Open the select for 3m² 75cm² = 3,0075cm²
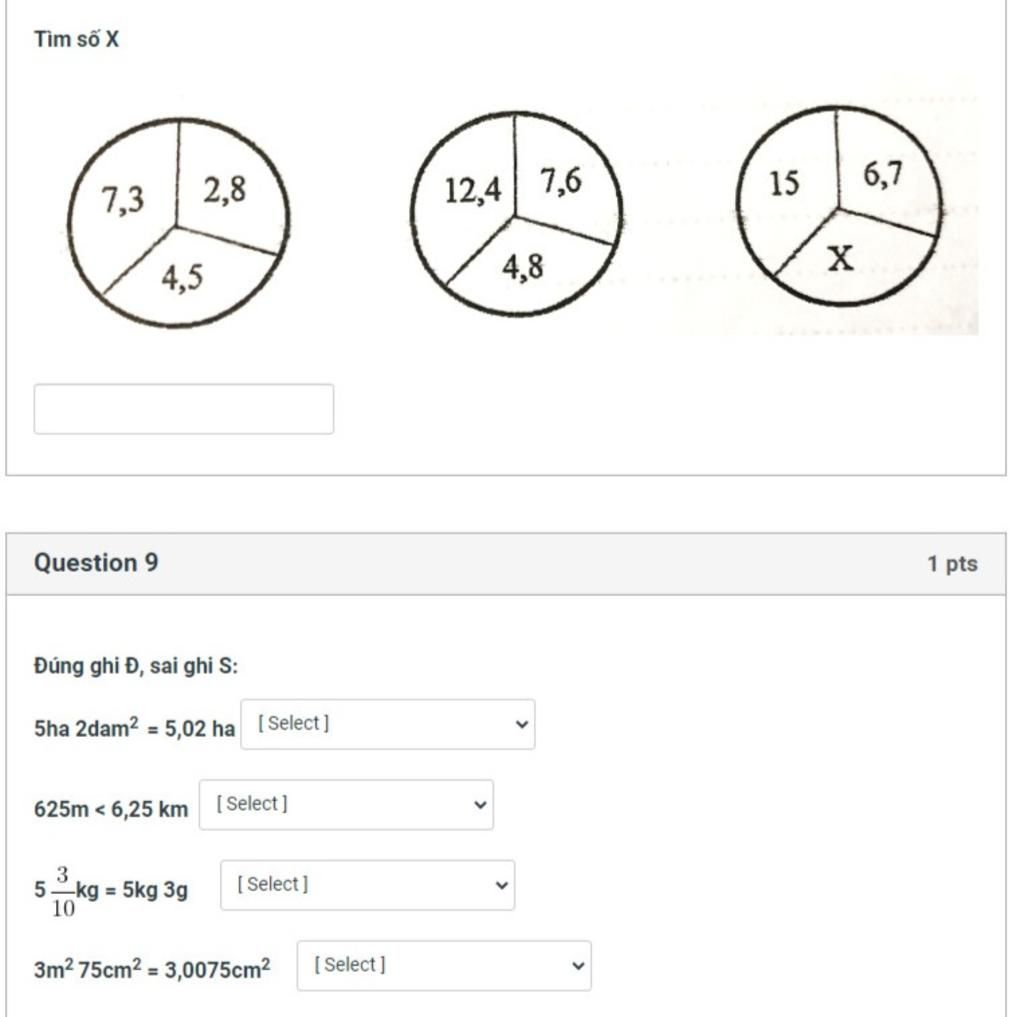Viewport: 1024px width, 1017px height. (444, 965)
